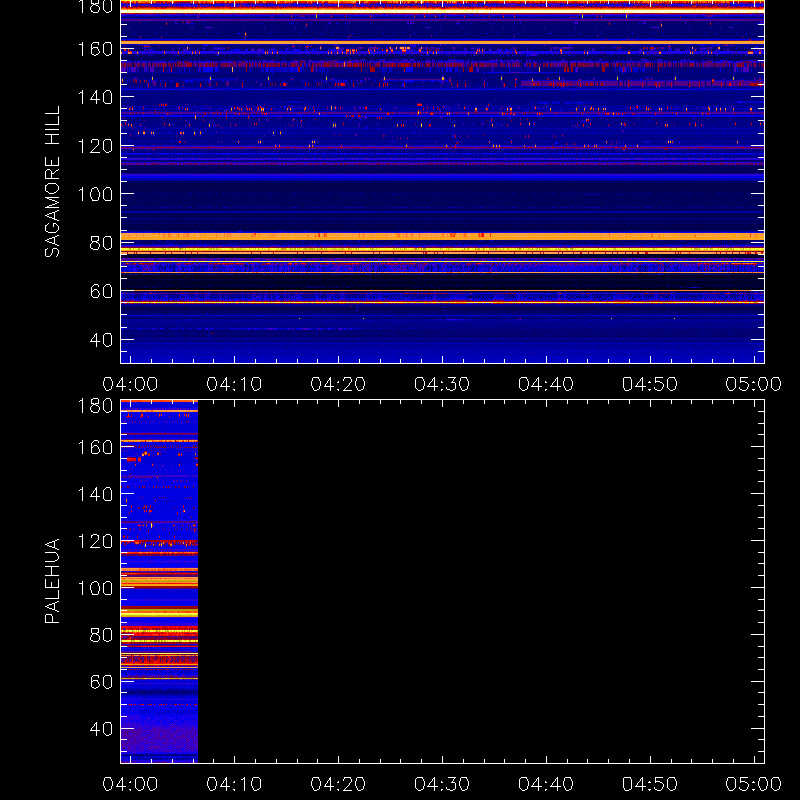Screen dimensions: 800x800
Task: Click frequency label 100 on Sagamore Hill axis
Action: tap(95, 194)
